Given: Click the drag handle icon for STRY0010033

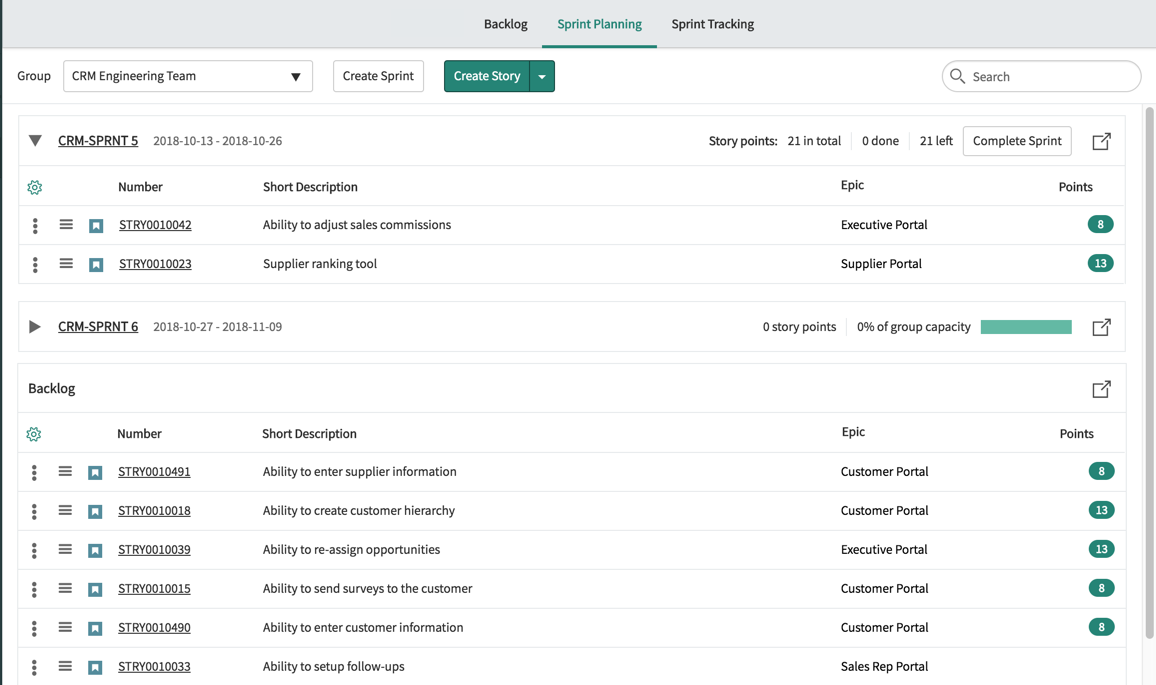Looking at the screenshot, I should [66, 667].
